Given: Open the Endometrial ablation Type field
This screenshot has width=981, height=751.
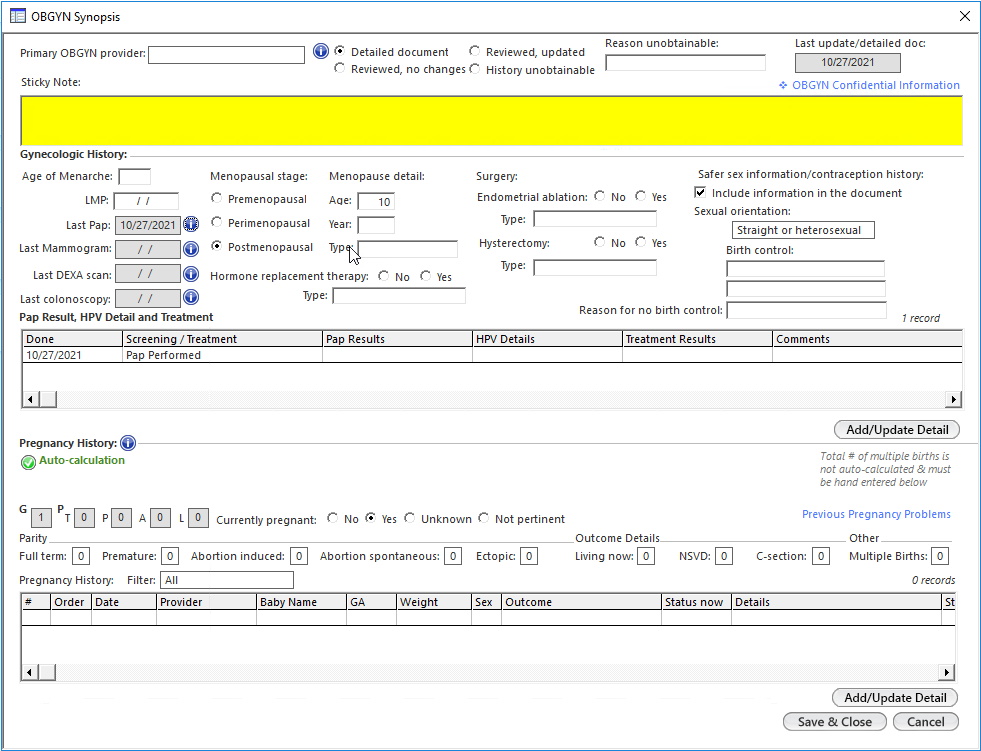Looking at the screenshot, I should tap(595, 219).
